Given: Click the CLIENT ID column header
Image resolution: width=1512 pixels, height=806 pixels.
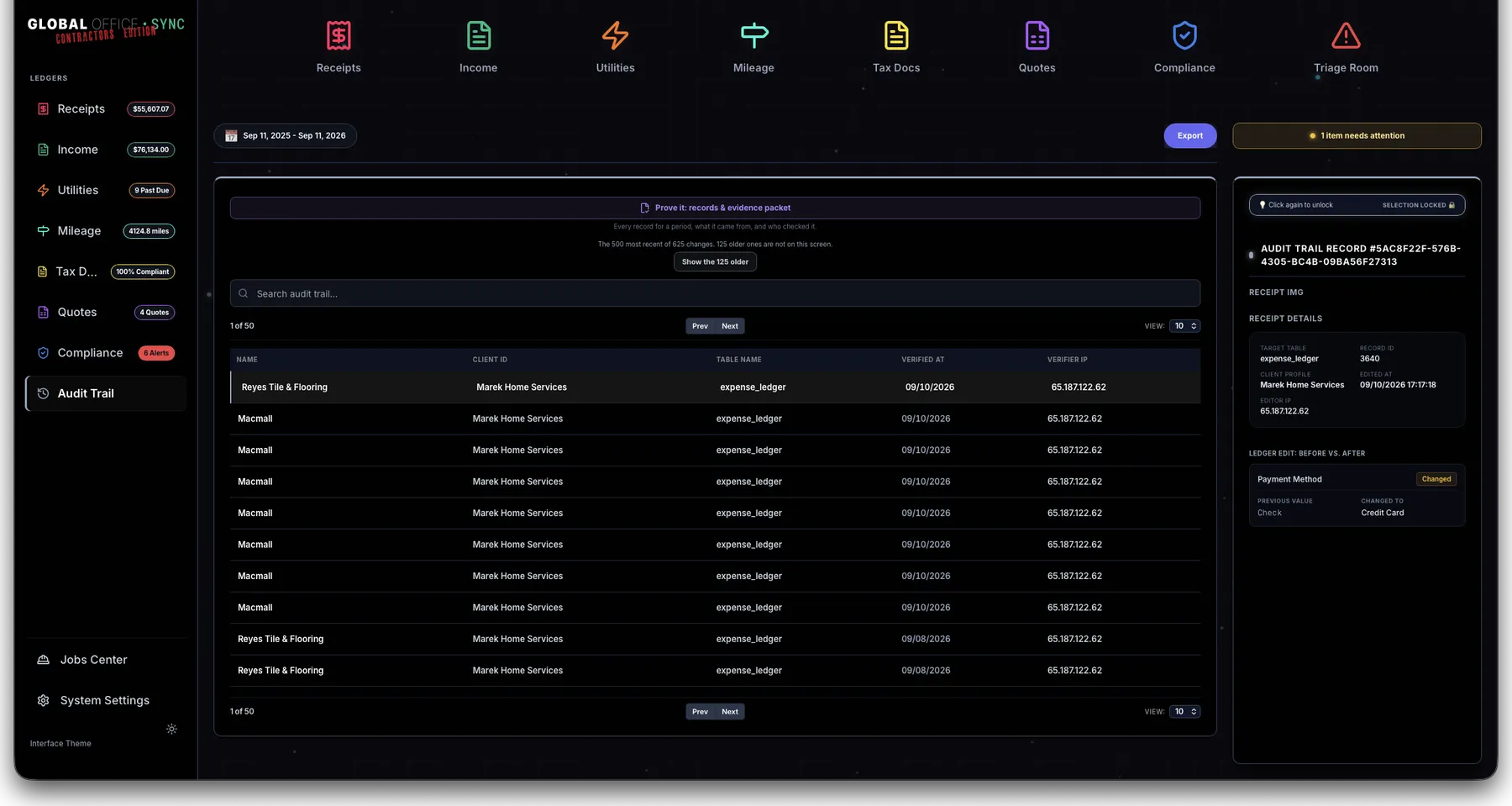Looking at the screenshot, I should click(x=490, y=360).
